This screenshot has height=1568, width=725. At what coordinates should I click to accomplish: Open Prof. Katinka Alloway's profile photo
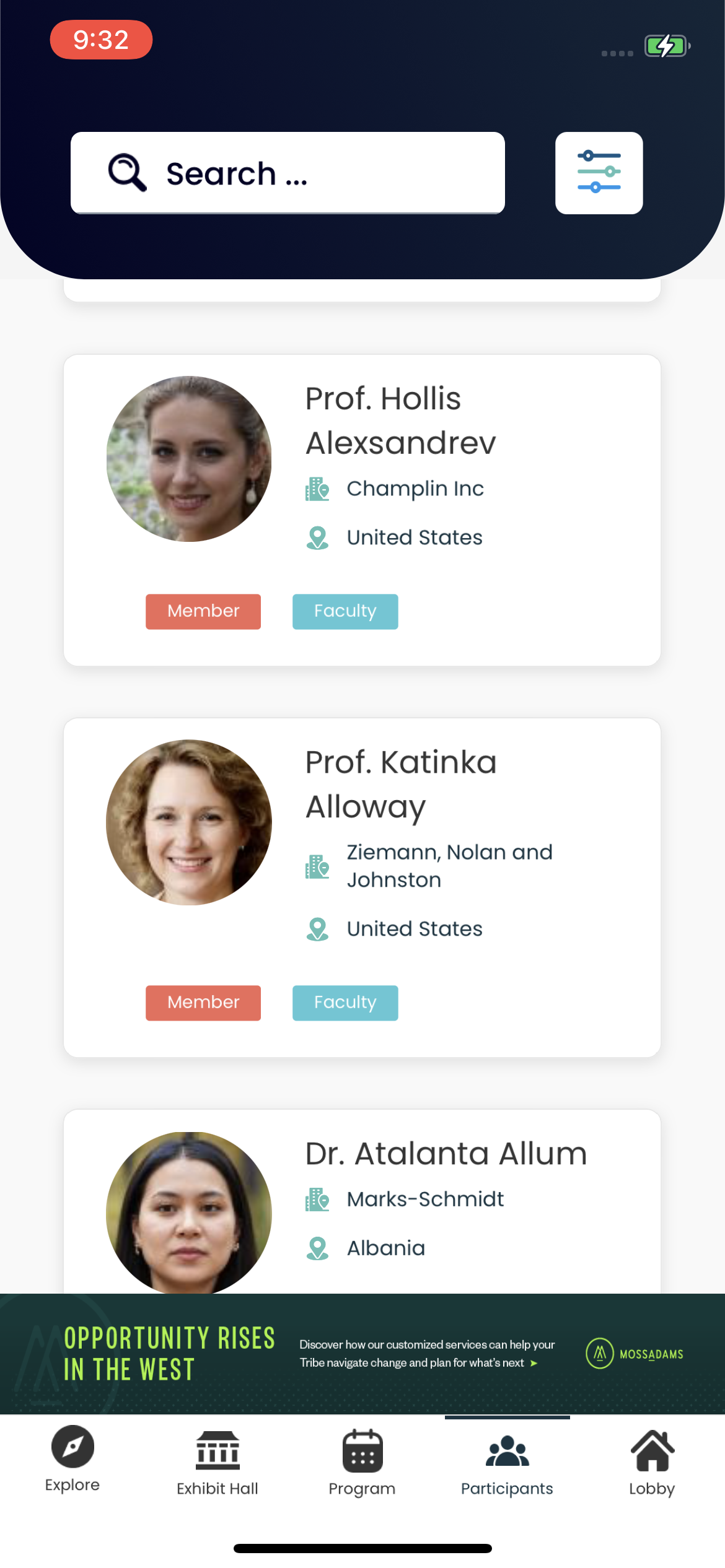pos(189,822)
